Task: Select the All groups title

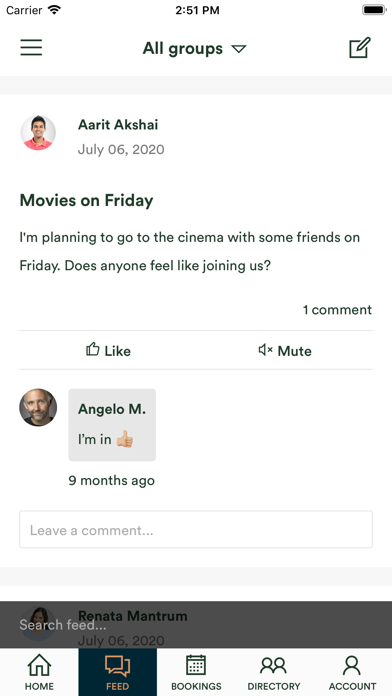Action: coord(182,48)
